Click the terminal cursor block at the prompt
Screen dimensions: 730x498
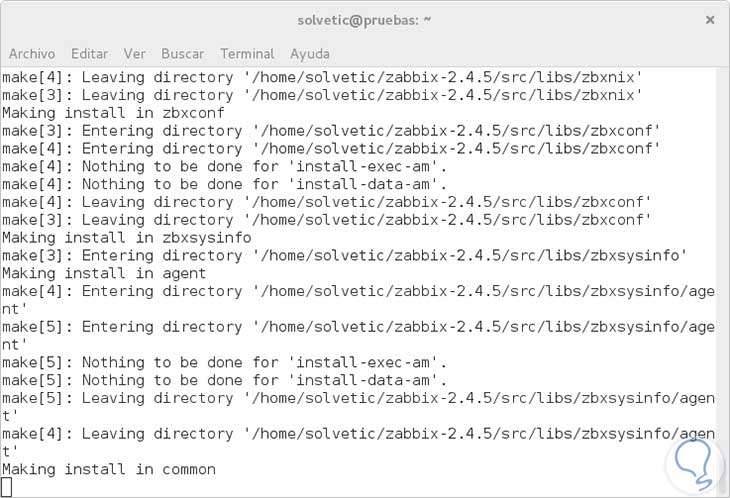pyautogui.click(x=7, y=487)
